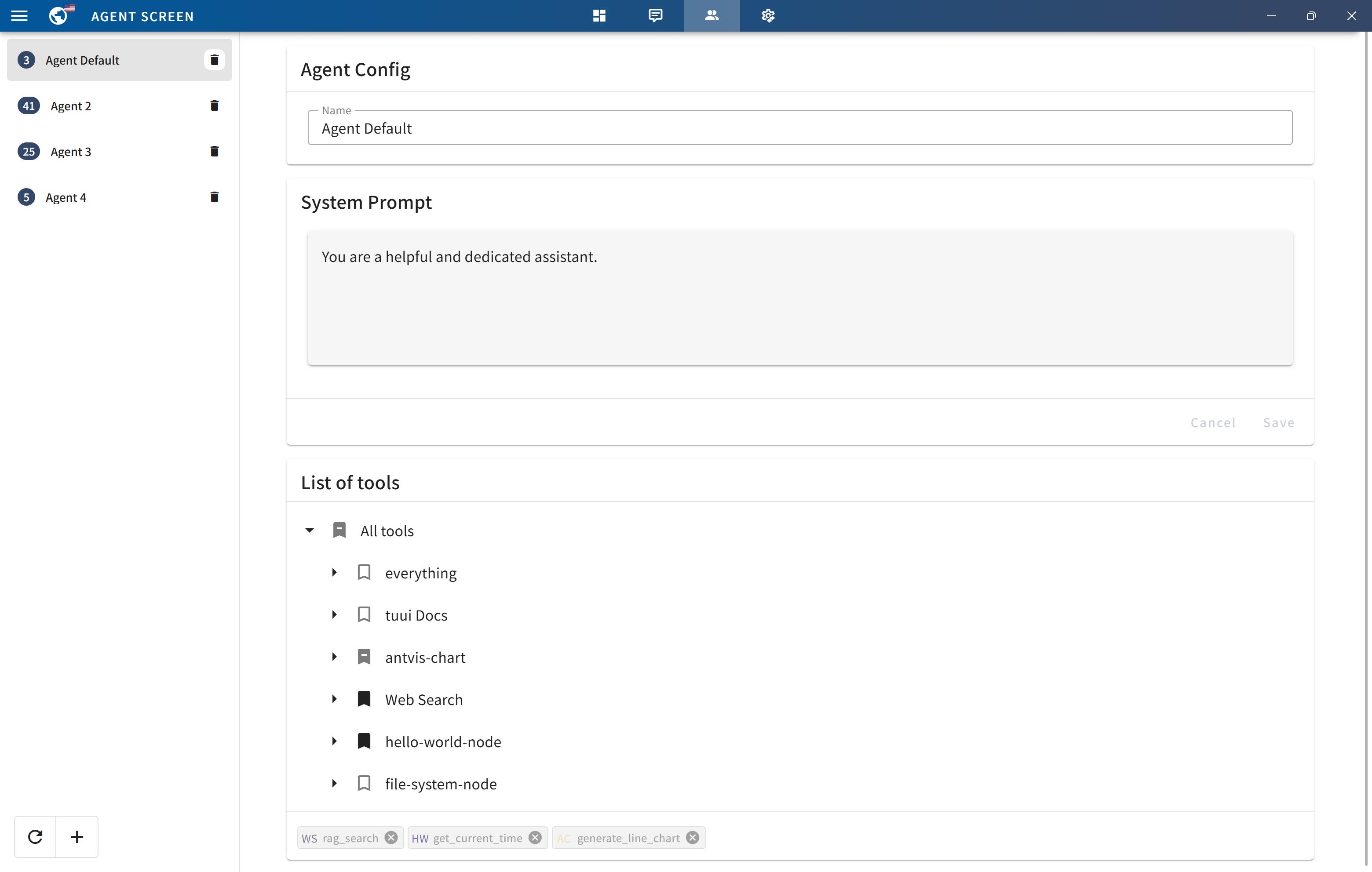Click the globe language icon

click(x=58, y=16)
